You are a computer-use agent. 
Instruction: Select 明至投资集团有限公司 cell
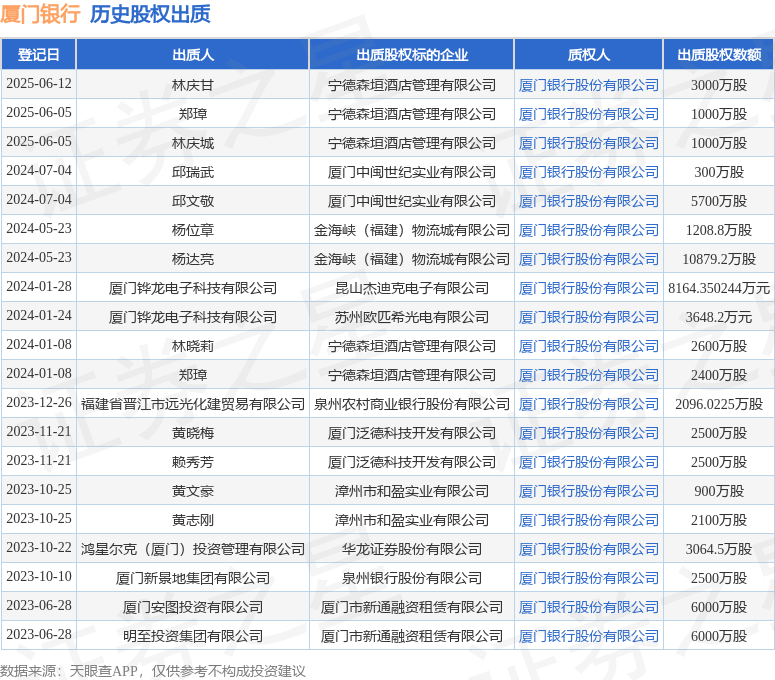[193, 636]
